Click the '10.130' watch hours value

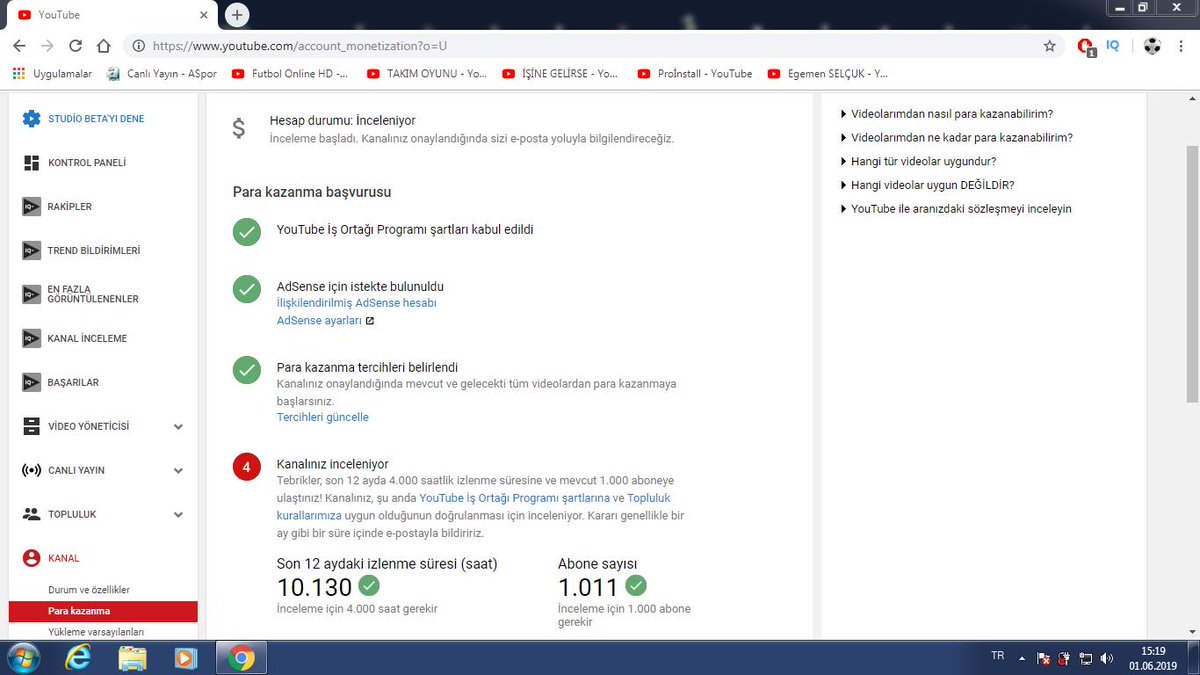315,587
